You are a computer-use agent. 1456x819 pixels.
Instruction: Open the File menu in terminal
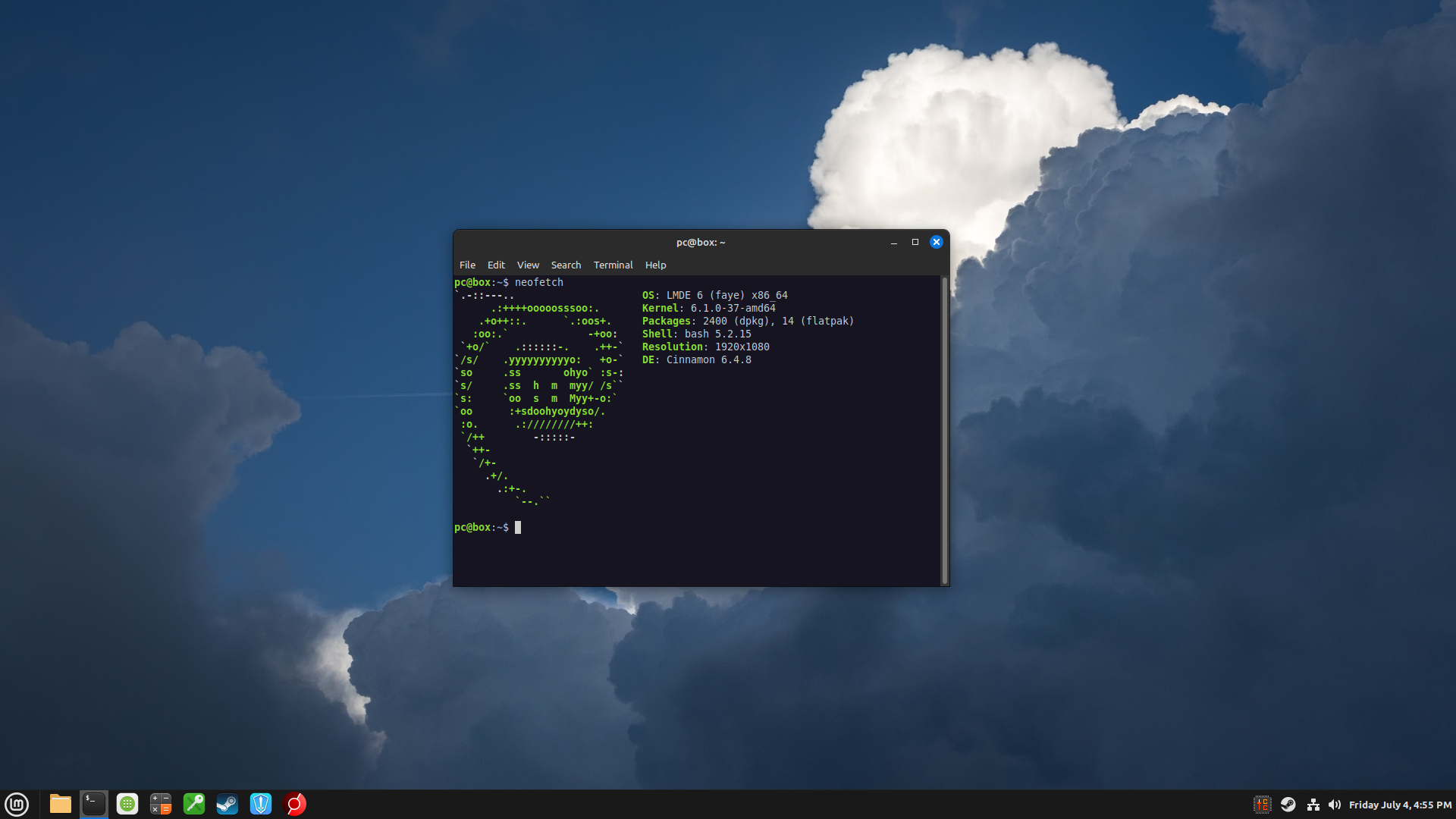[x=467, y=265]
